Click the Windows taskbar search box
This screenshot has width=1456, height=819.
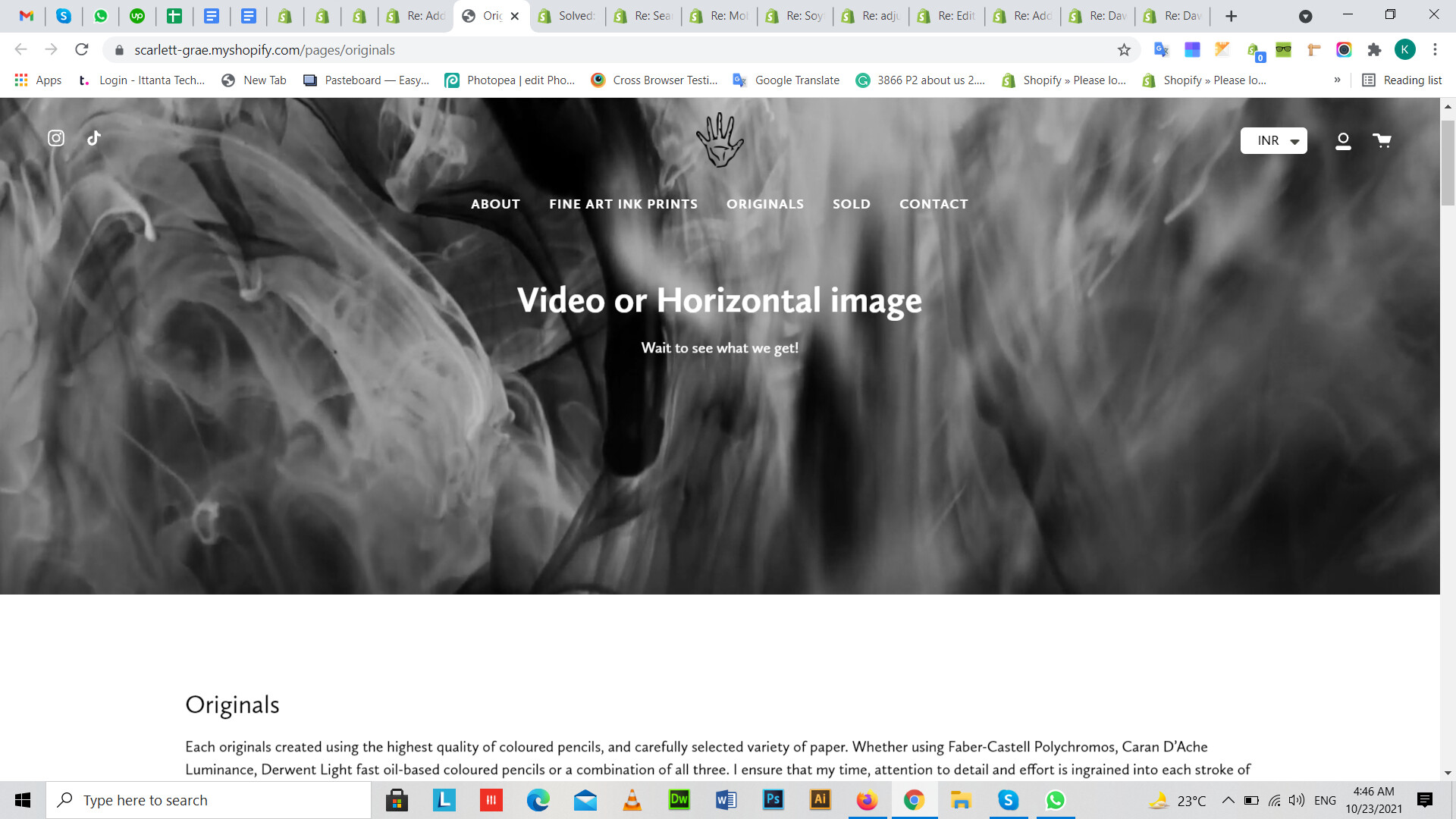[x=209, y=800]
